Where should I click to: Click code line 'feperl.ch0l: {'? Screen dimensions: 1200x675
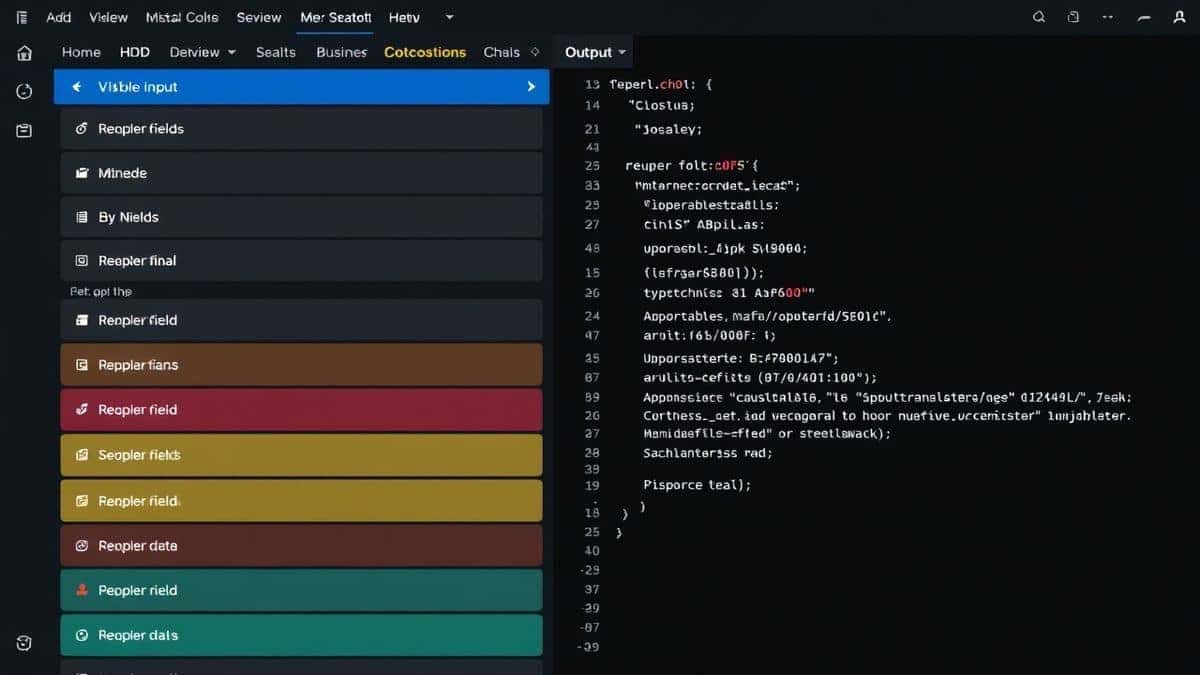point(661,85)
